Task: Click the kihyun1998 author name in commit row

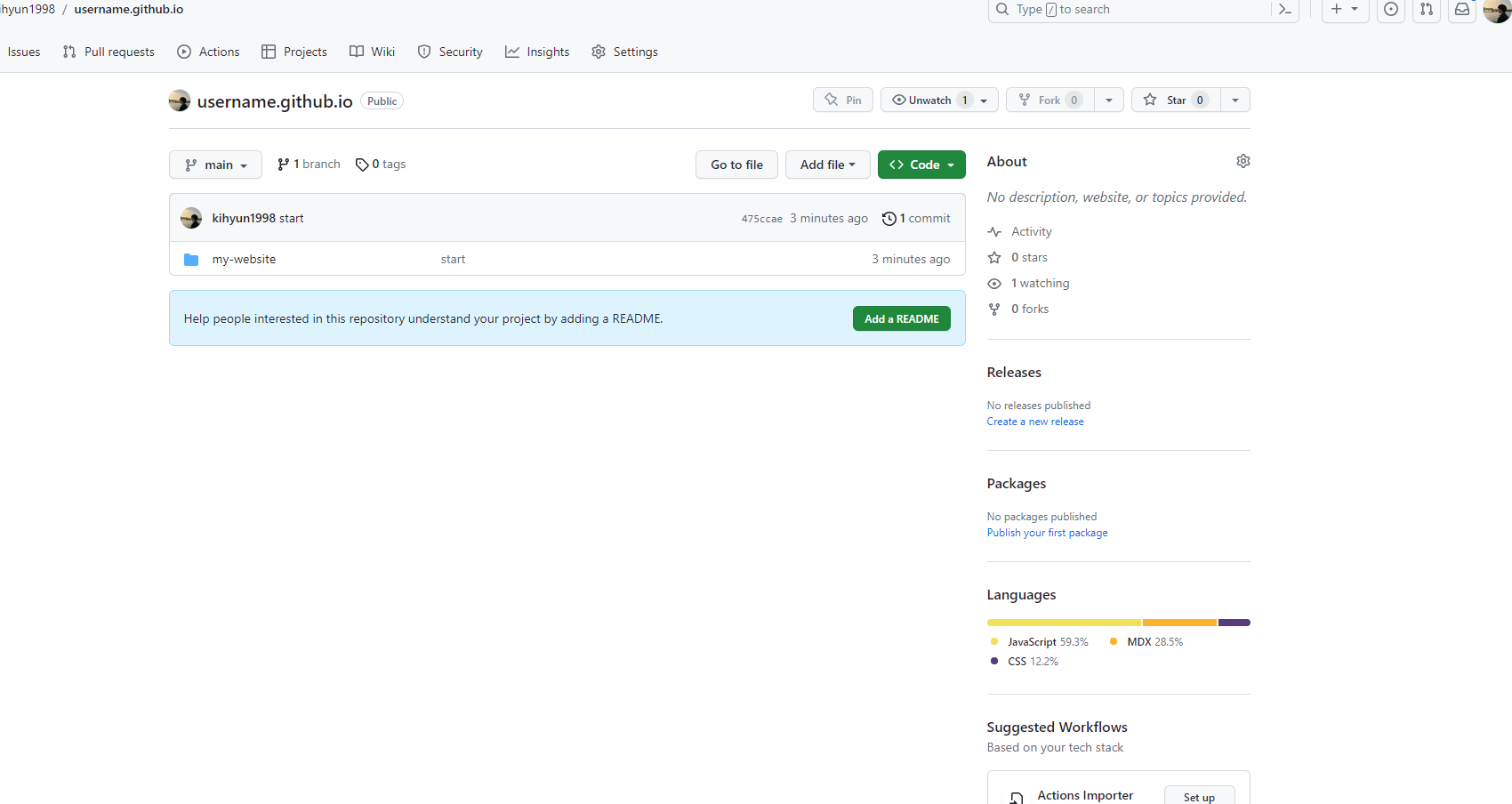Action: tap(244, 218)
